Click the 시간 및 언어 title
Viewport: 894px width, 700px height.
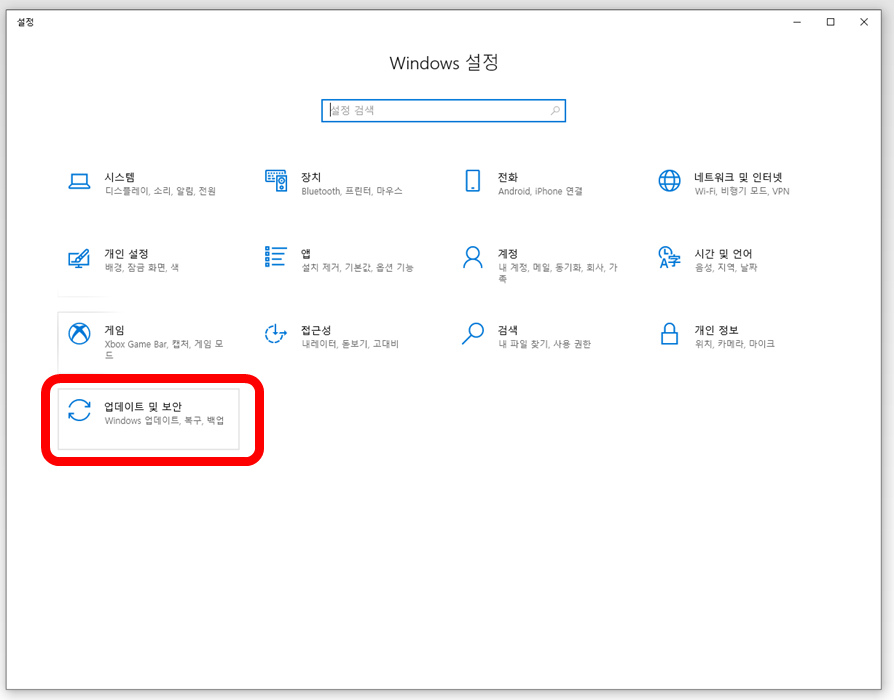coord(723,254)
